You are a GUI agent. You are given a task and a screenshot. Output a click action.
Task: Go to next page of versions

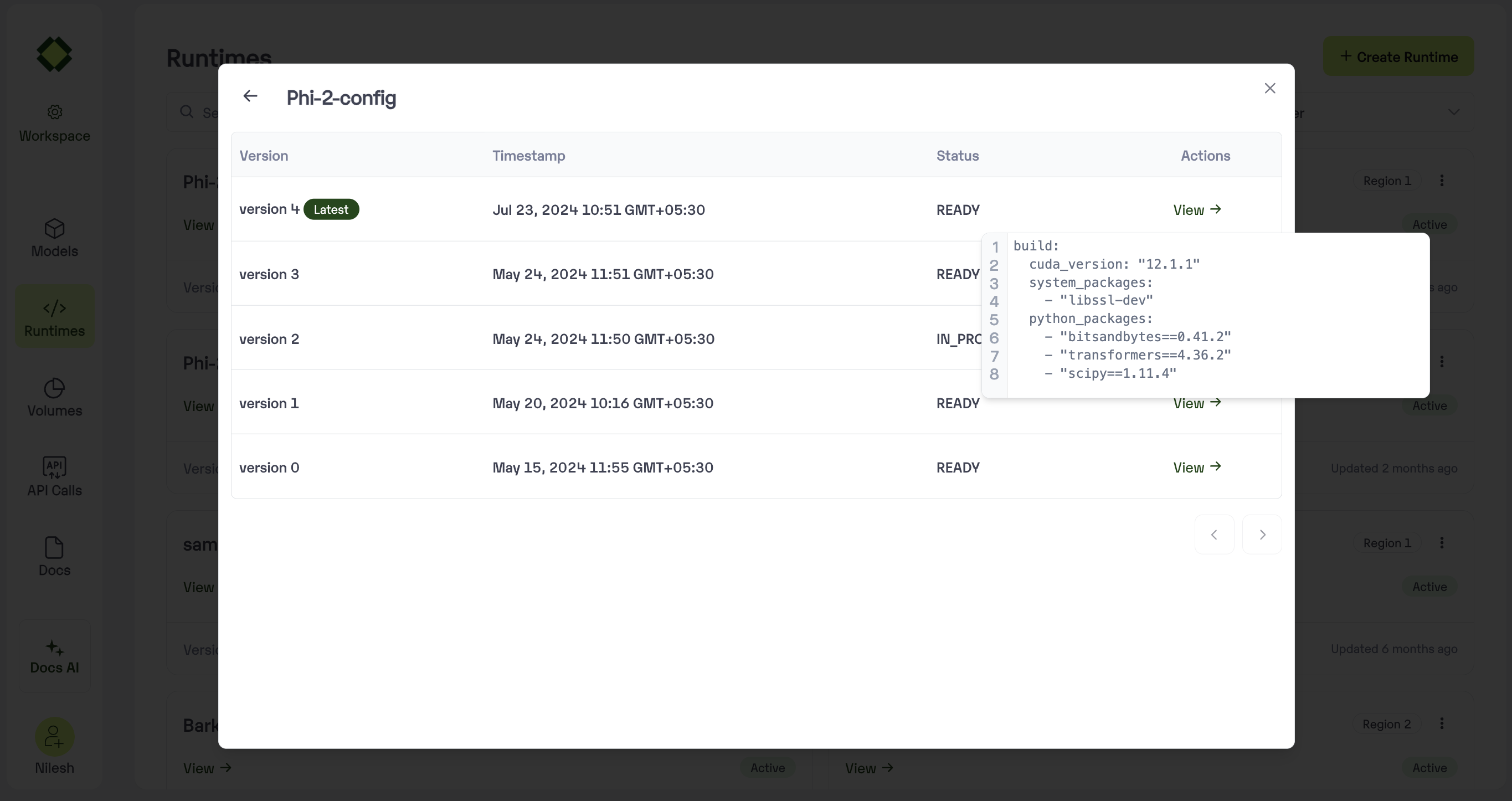coord(1262,535)
